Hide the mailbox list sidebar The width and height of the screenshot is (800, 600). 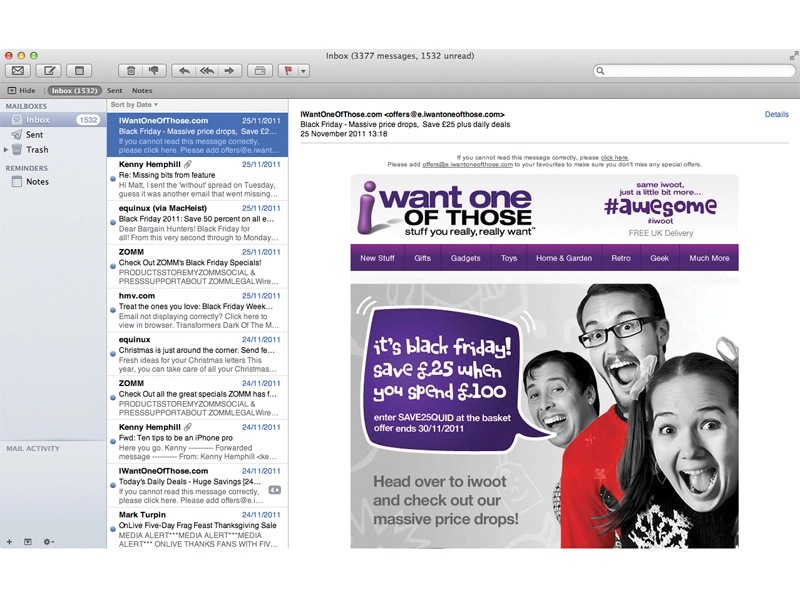21,90
